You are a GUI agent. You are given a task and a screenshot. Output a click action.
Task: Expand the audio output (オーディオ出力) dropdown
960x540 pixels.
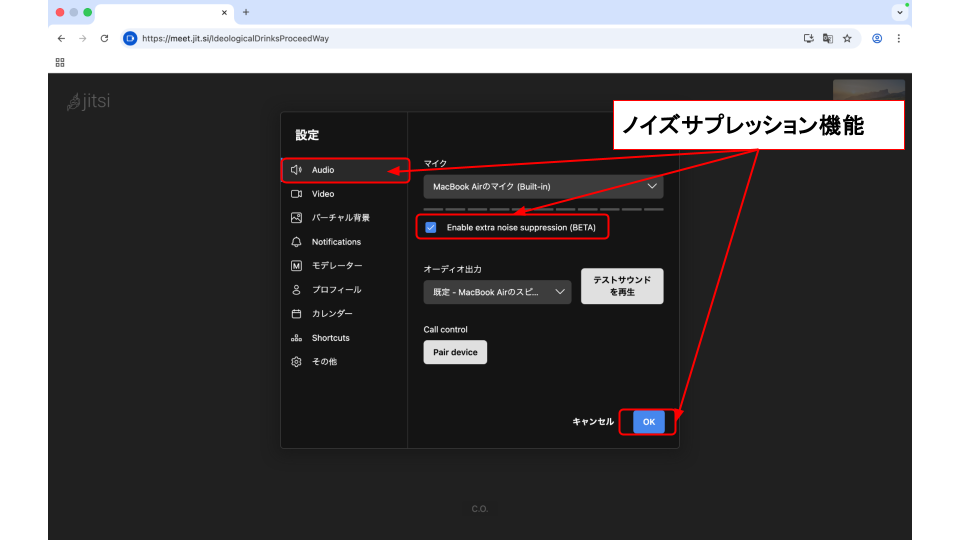click(x=497, y=292)
